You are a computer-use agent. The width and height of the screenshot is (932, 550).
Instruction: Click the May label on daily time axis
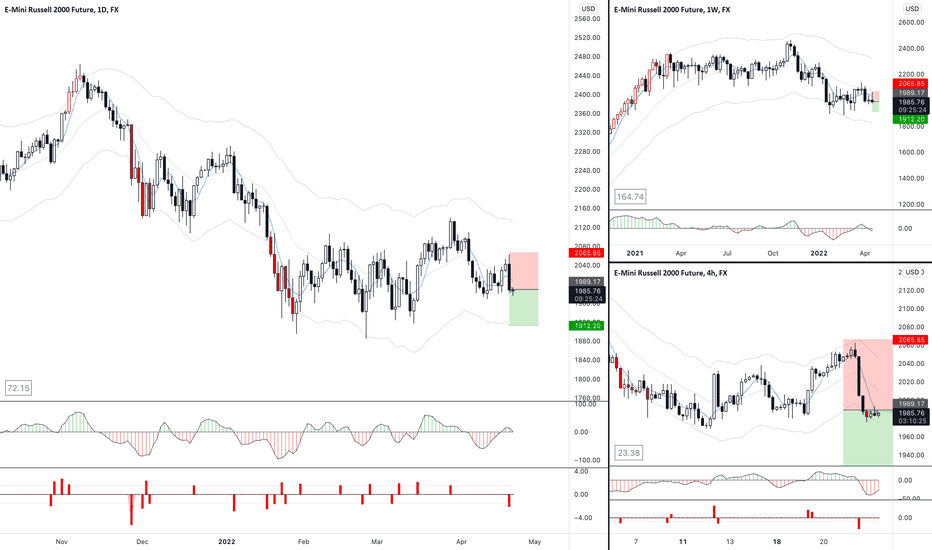pyautogui.click(x=534, y=542)
